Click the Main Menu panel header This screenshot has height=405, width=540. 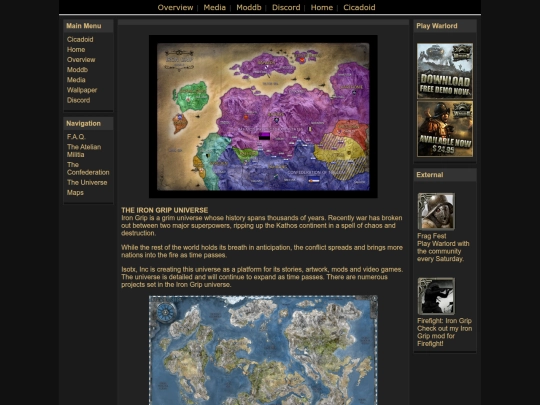(88, 26)
